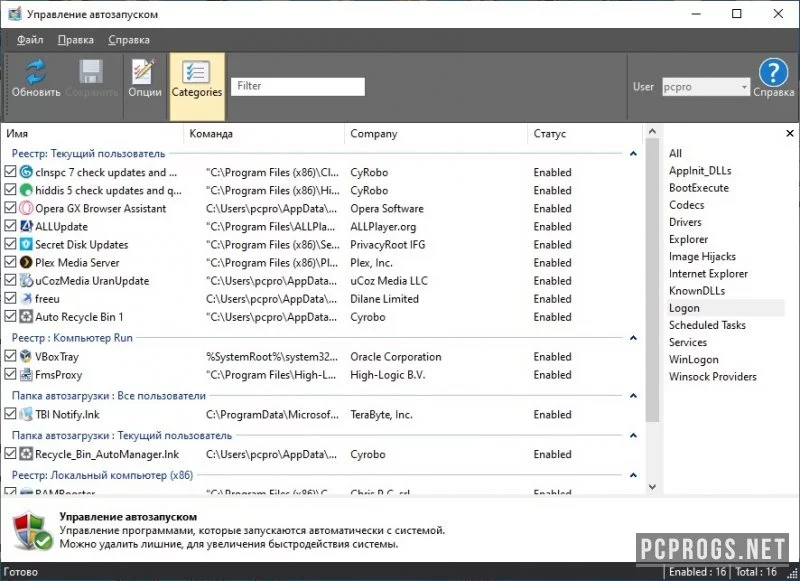Click the freeu entry icon

pos(26,298)
